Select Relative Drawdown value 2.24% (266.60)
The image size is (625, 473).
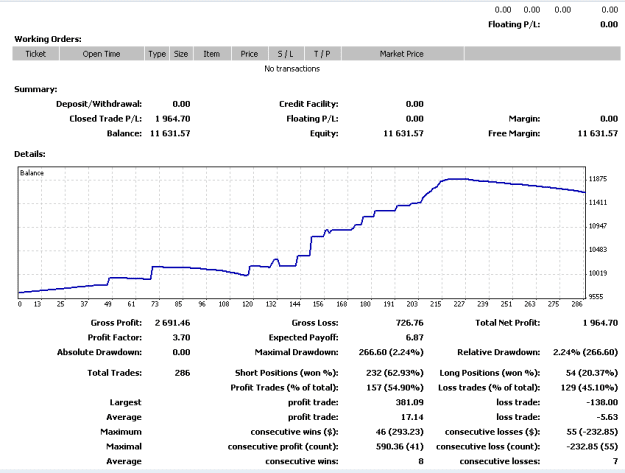coord(586,352)
